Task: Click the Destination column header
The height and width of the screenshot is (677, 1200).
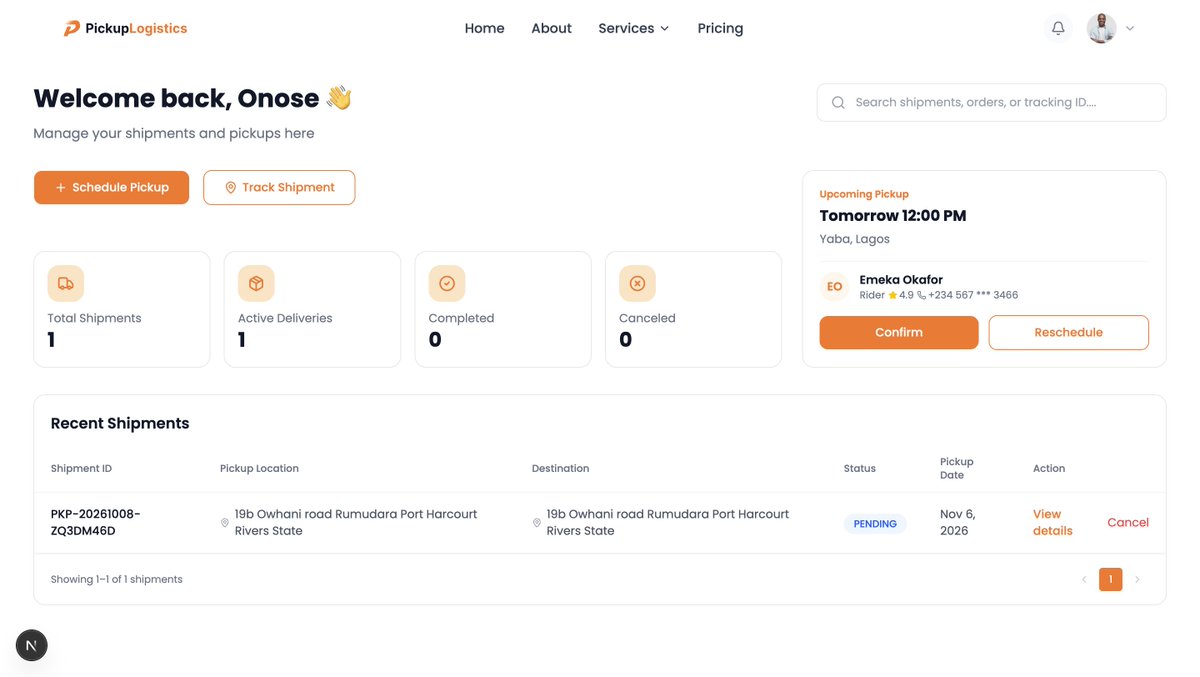Action: 560,468
